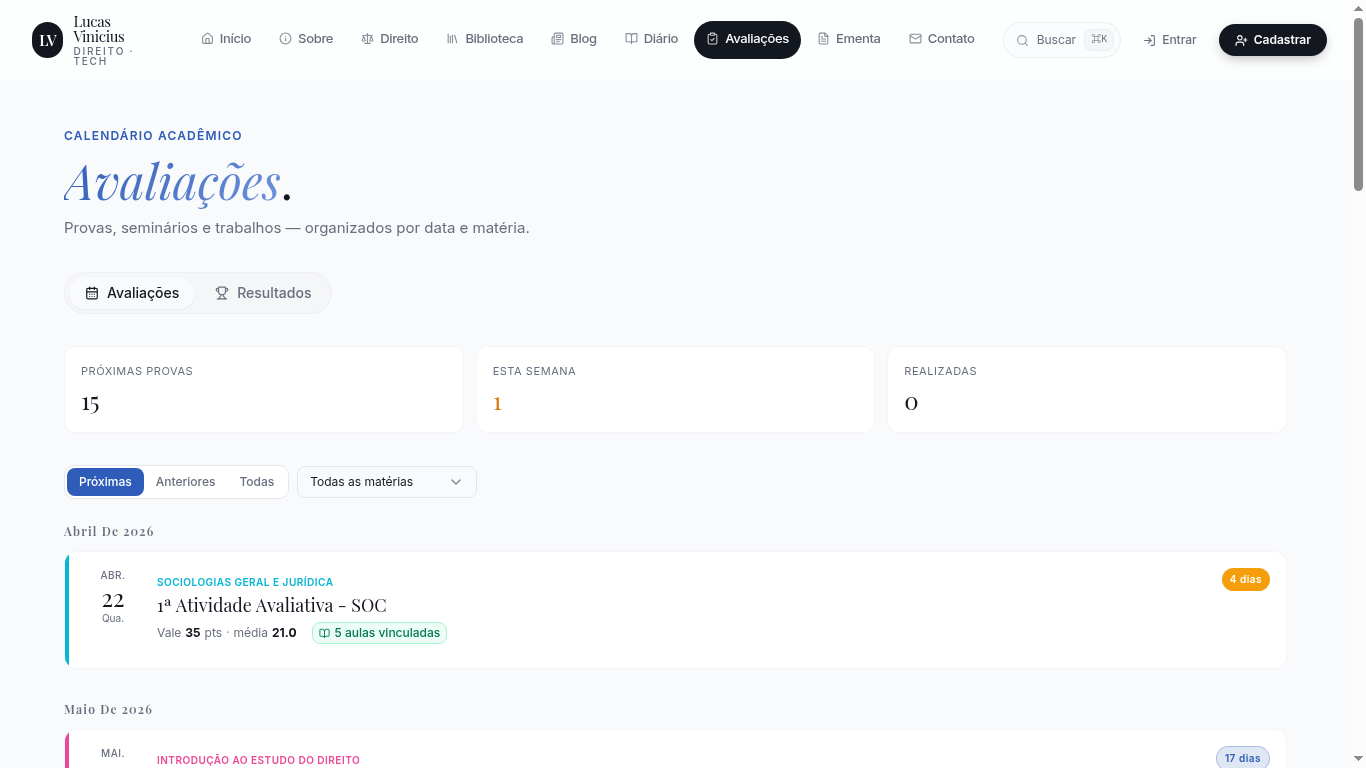
Task: Click the house icon beside Início
Action: click(207, 39)
